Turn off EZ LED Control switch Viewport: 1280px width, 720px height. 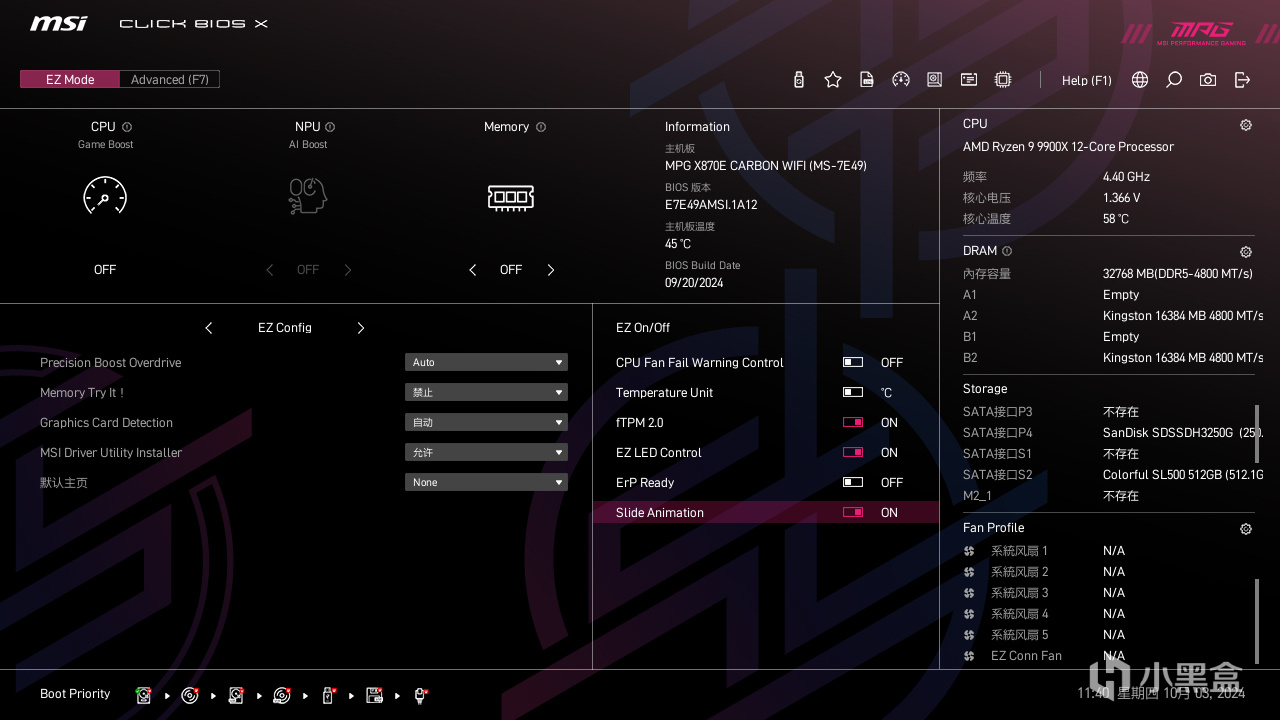pyautogui.click(x=853, y=452)
